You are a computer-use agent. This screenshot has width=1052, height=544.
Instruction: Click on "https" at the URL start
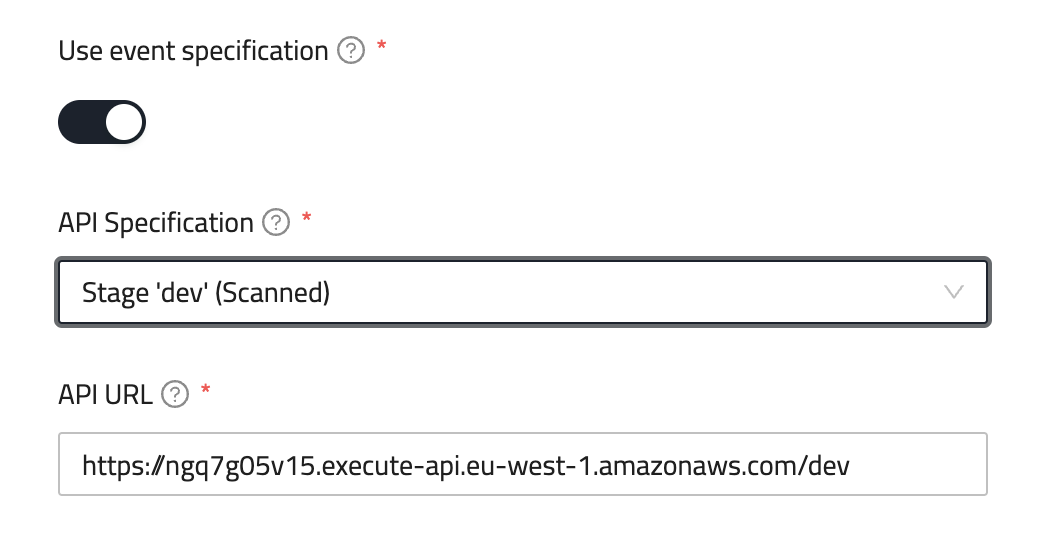106,464
